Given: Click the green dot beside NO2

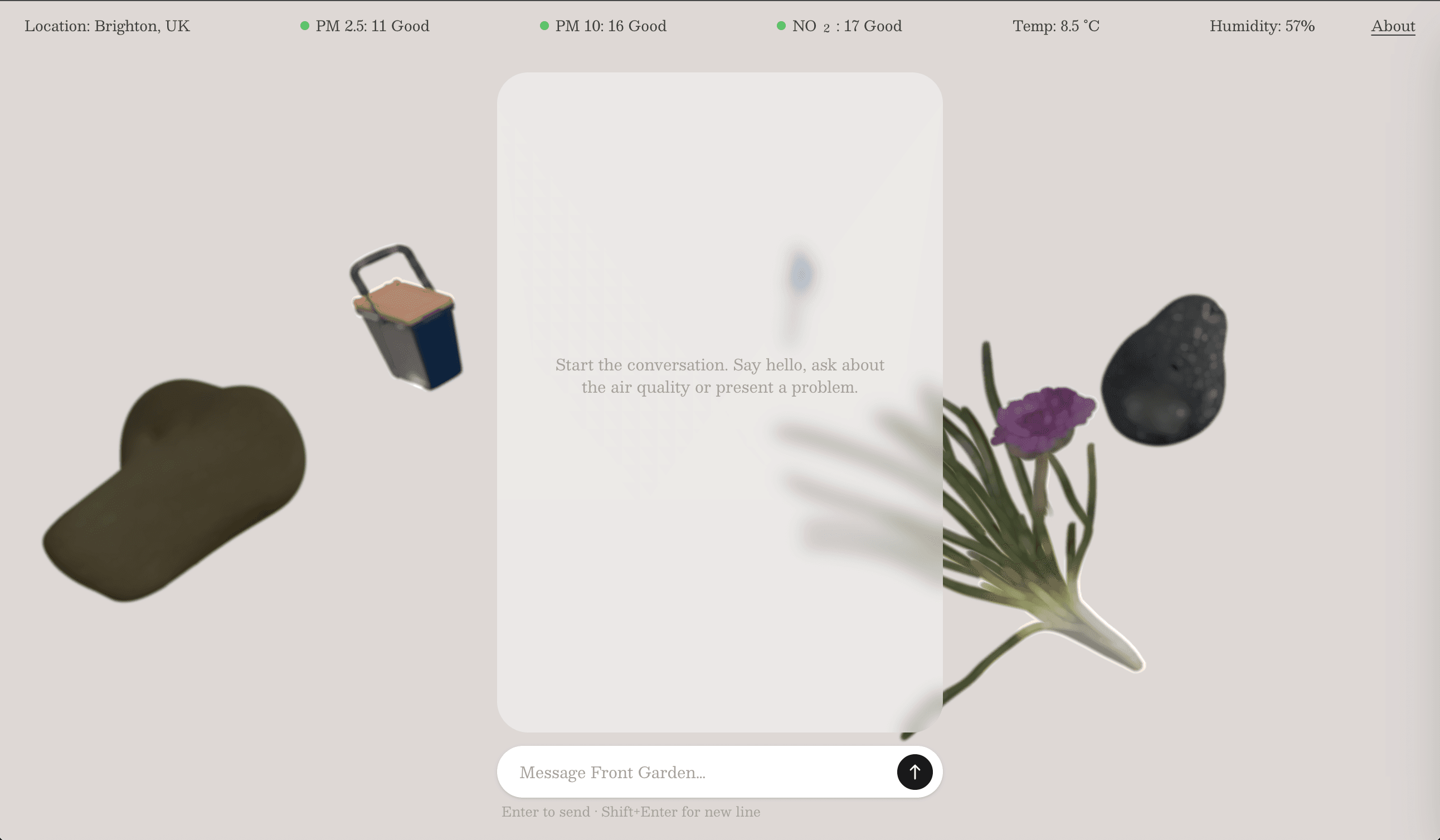Looking at the screenshot, I should (x=781, y=26).
